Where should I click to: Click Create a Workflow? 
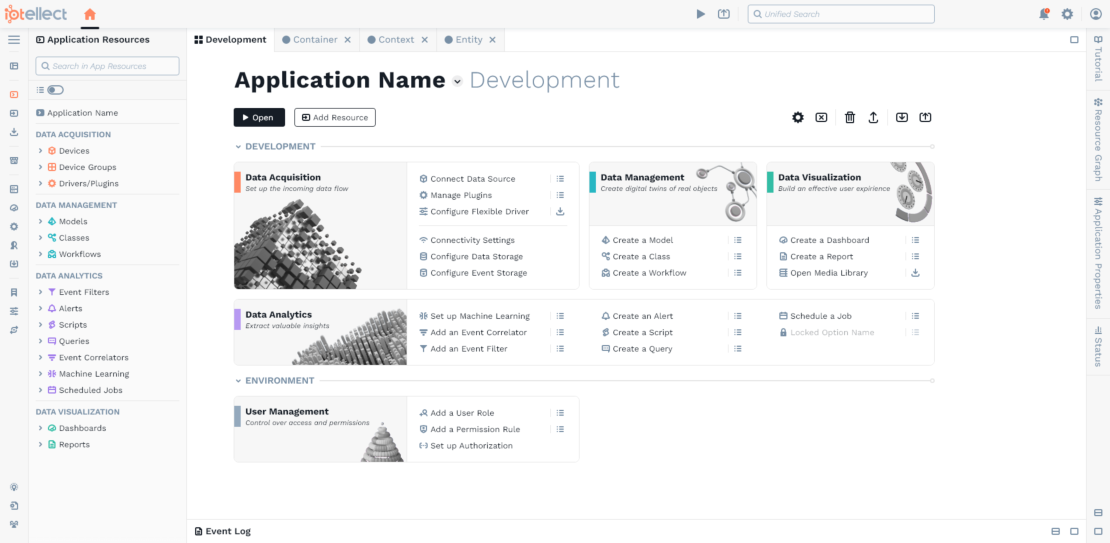coord(649,273)
